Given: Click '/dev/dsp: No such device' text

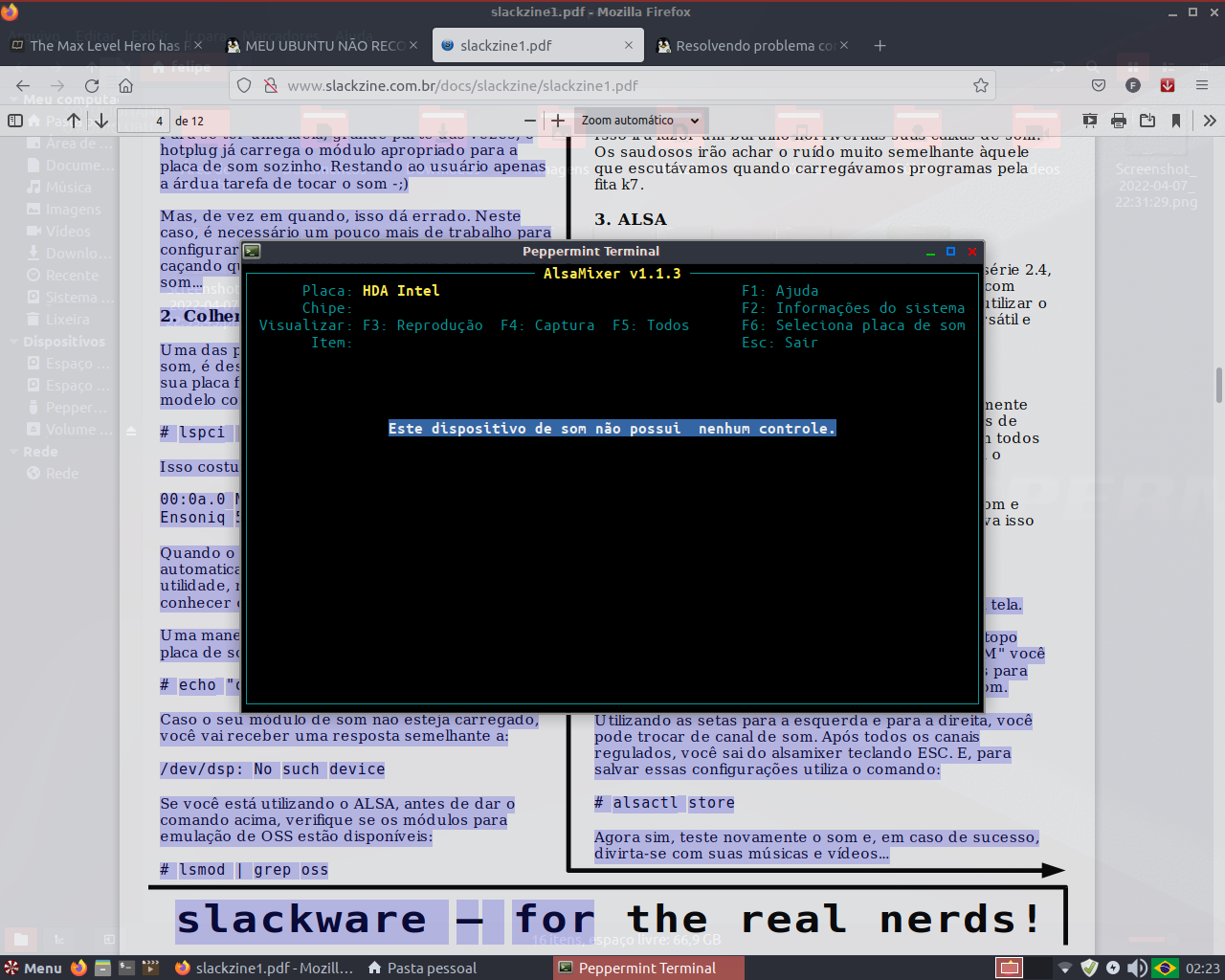Looking at the screenshot, I should [x=273, y=769].
